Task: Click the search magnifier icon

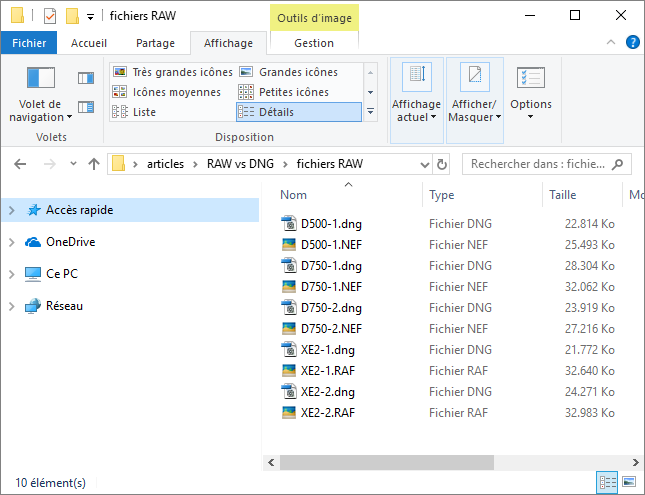Action: coord(617,164)
